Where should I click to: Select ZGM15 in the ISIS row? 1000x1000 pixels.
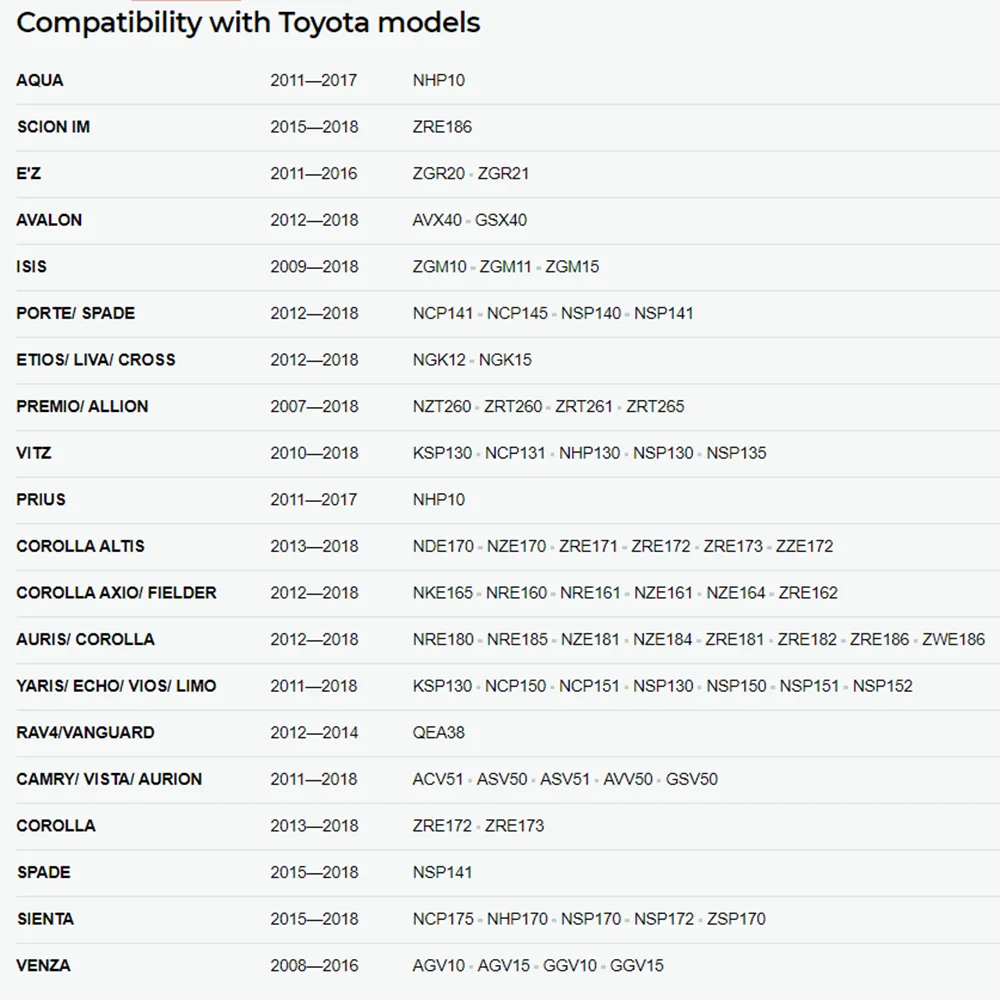click(x=572, y=267)
